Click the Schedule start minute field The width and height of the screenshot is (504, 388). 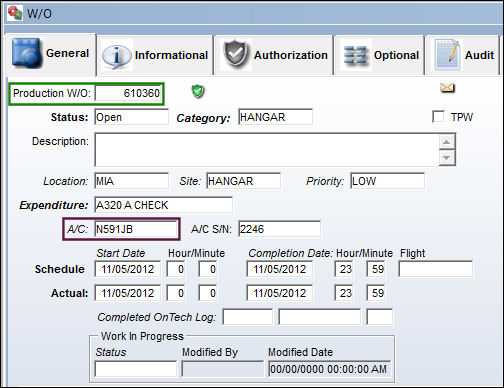[208, 269]
